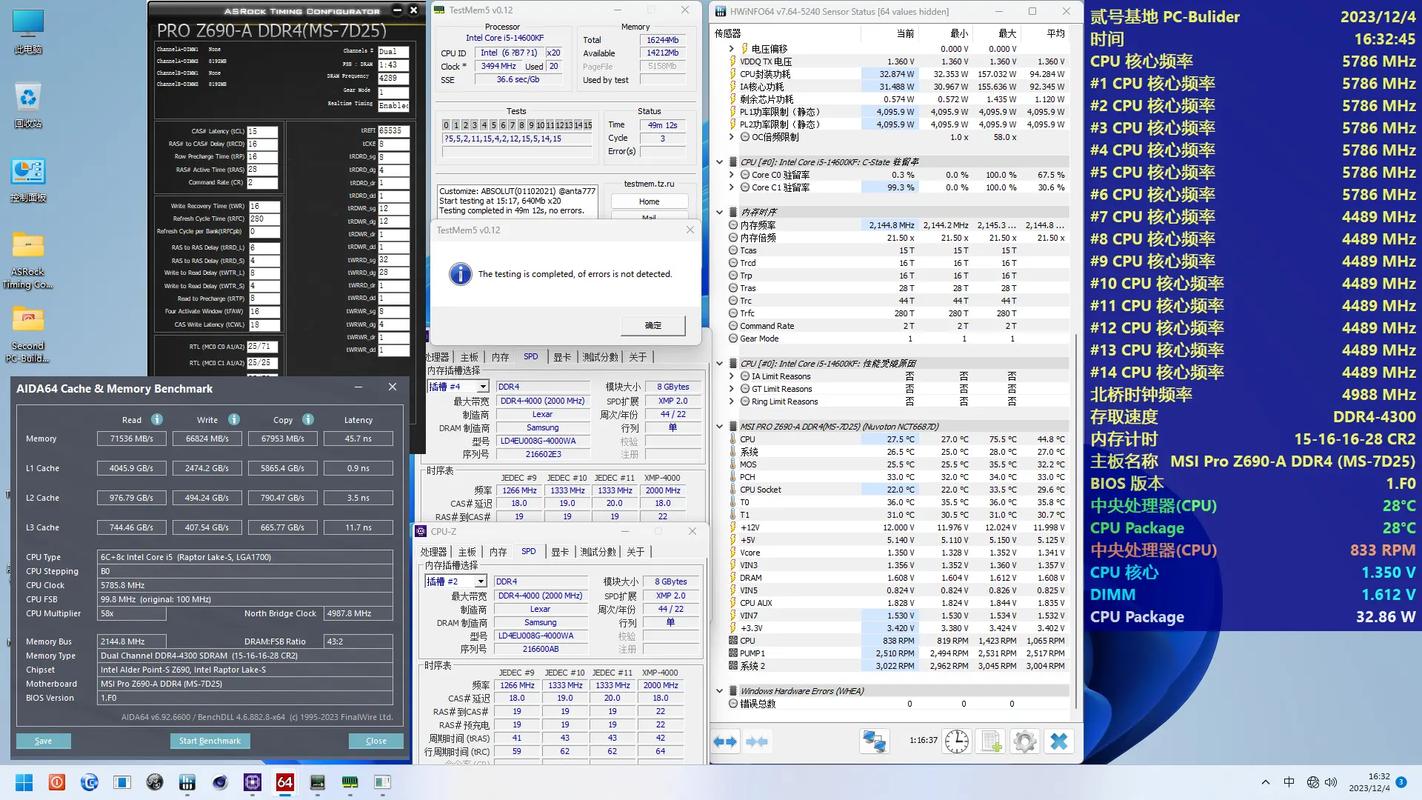
Task: Show hidden icons tray chevron
Action: tap(1266, 782)
